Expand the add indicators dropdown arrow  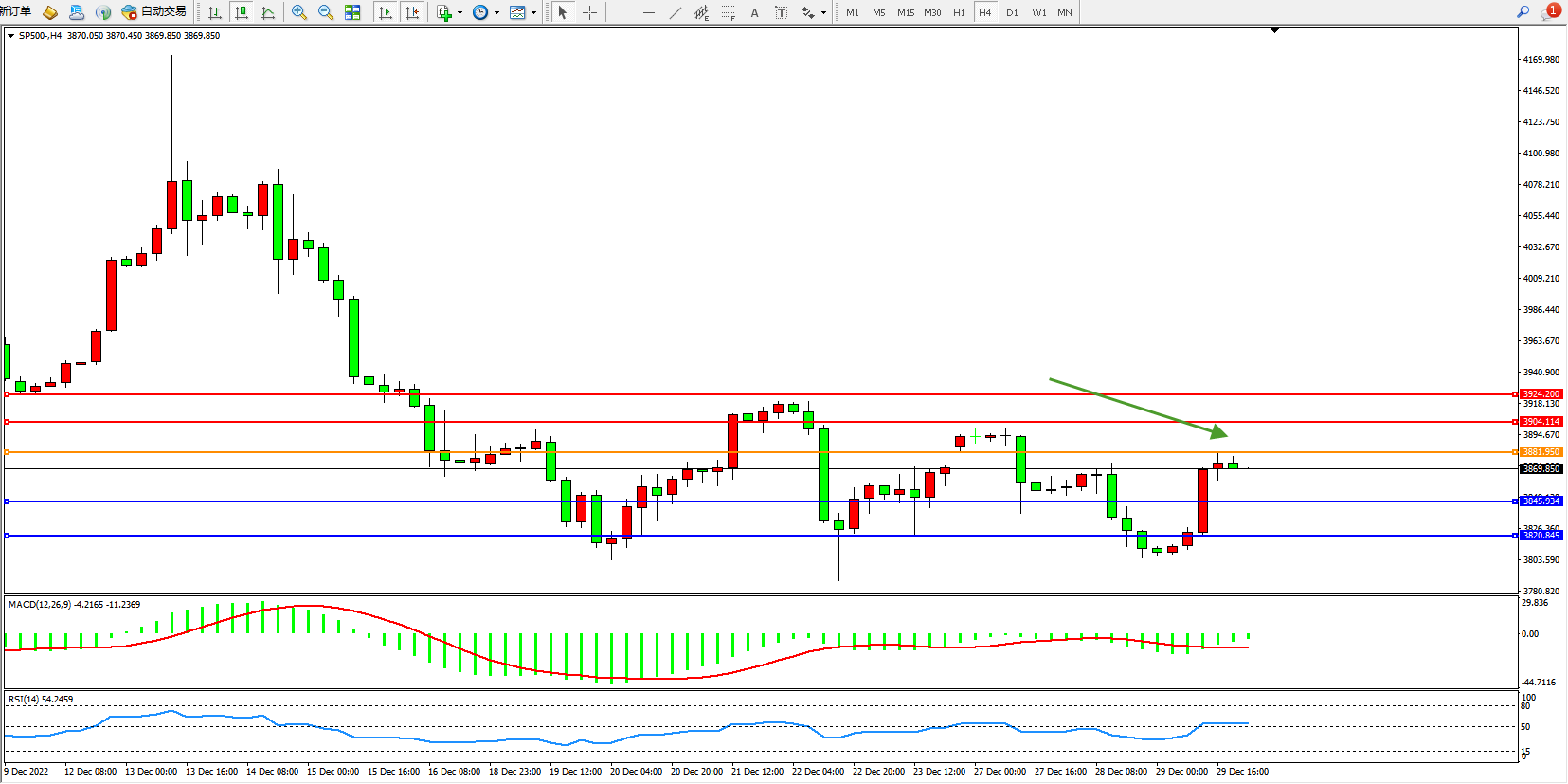[x=460, y=13]
